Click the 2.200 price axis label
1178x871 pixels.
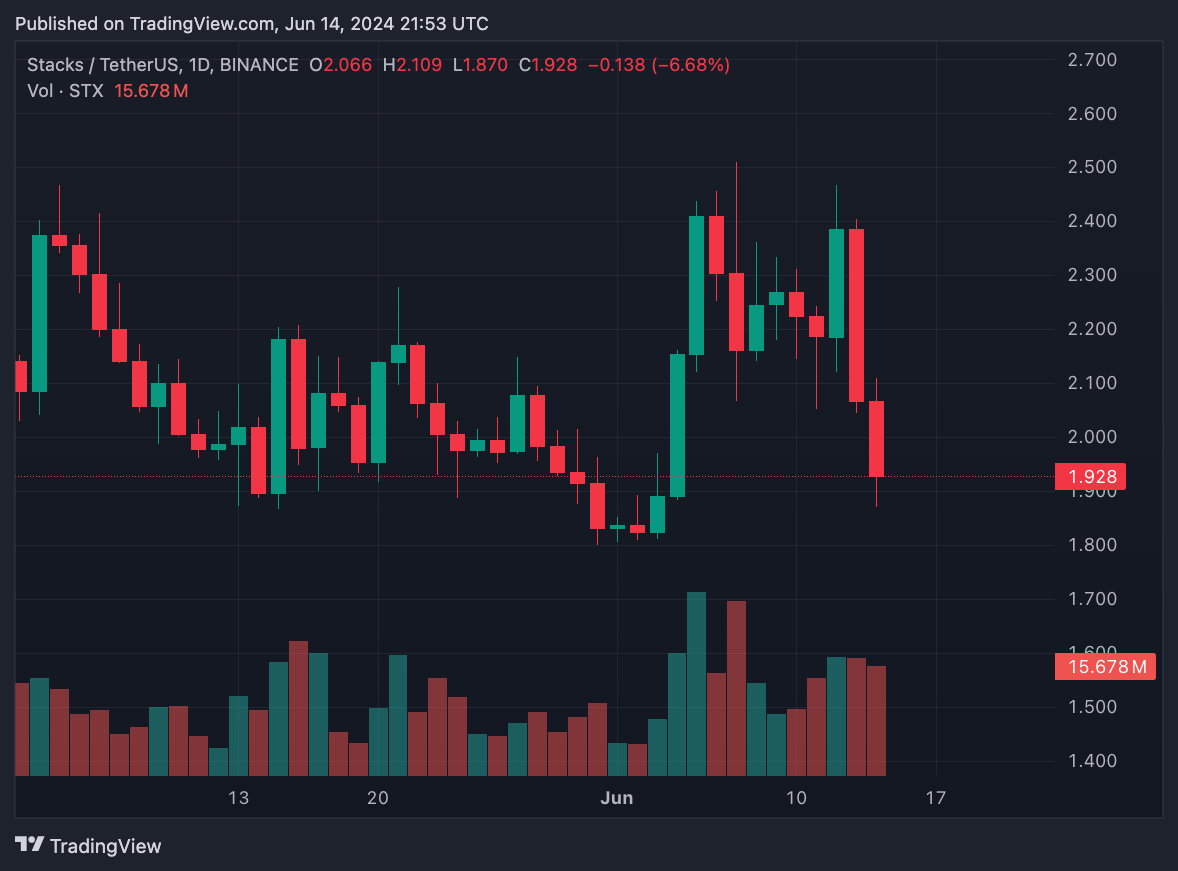[x=1092, y=329]
